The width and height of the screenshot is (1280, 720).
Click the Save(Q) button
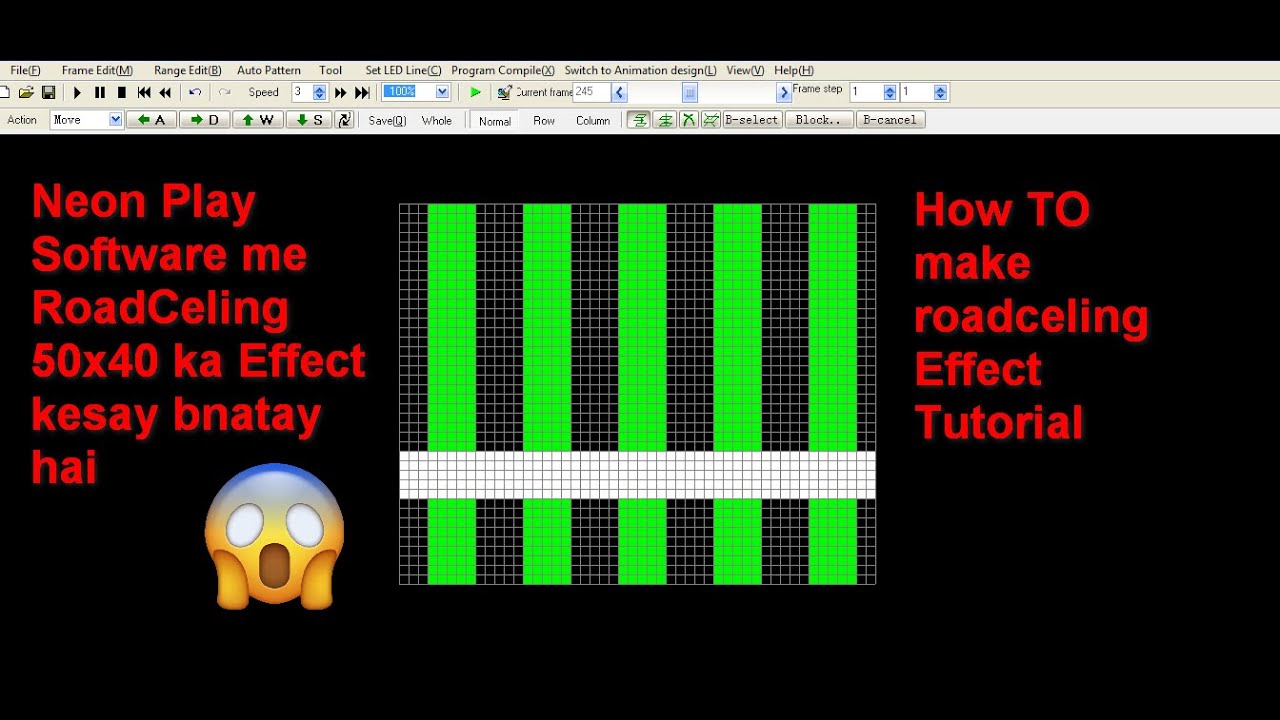pyautogui.click(x=387, y=120)
